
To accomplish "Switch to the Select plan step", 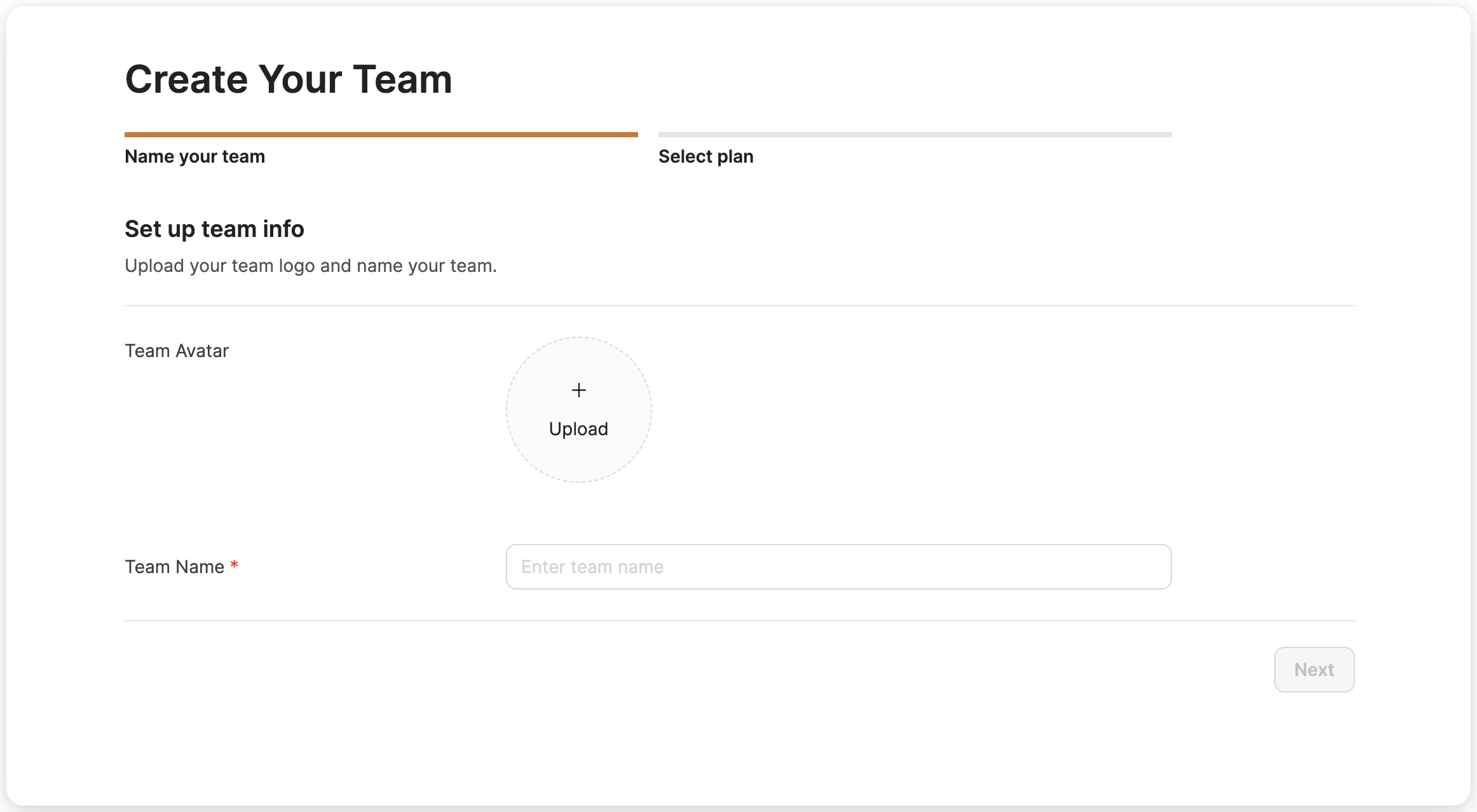I will click(x=705, y=156).
